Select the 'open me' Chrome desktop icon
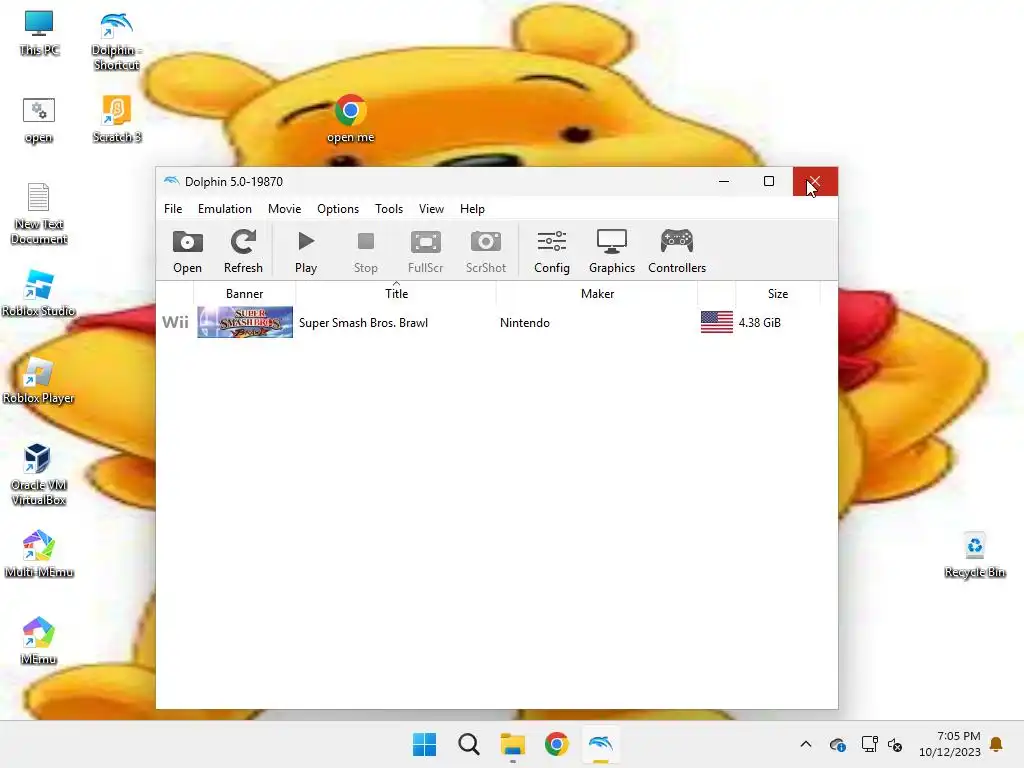 350,119
